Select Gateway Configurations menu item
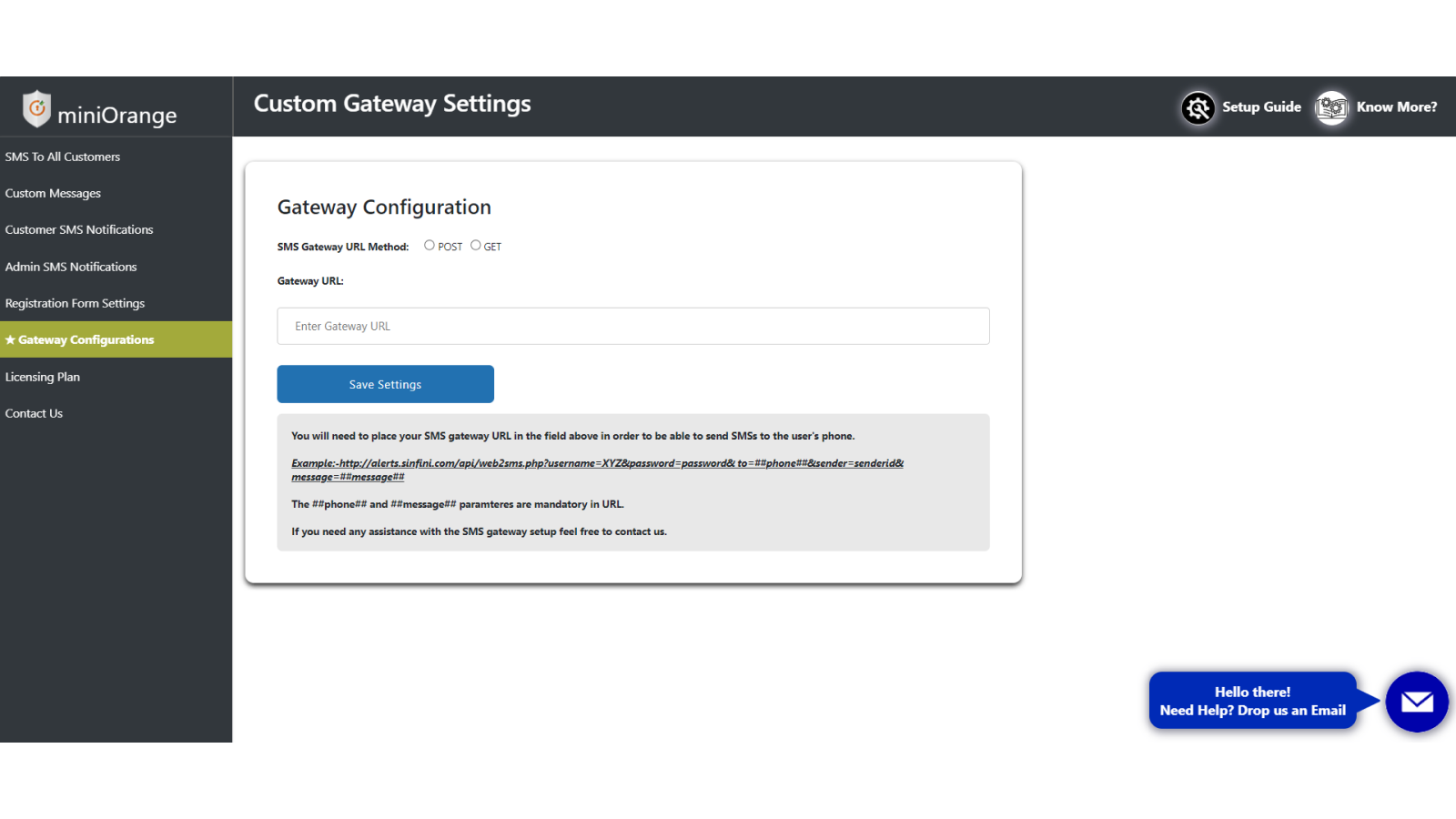 [x=86, y=340]
